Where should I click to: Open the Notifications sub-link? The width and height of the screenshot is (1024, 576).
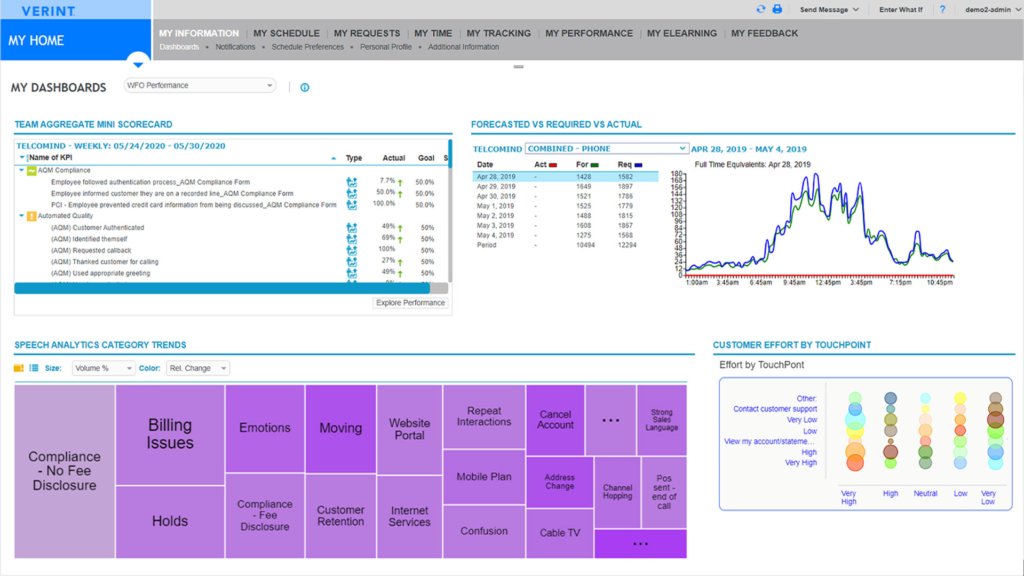tap(235, 47)
